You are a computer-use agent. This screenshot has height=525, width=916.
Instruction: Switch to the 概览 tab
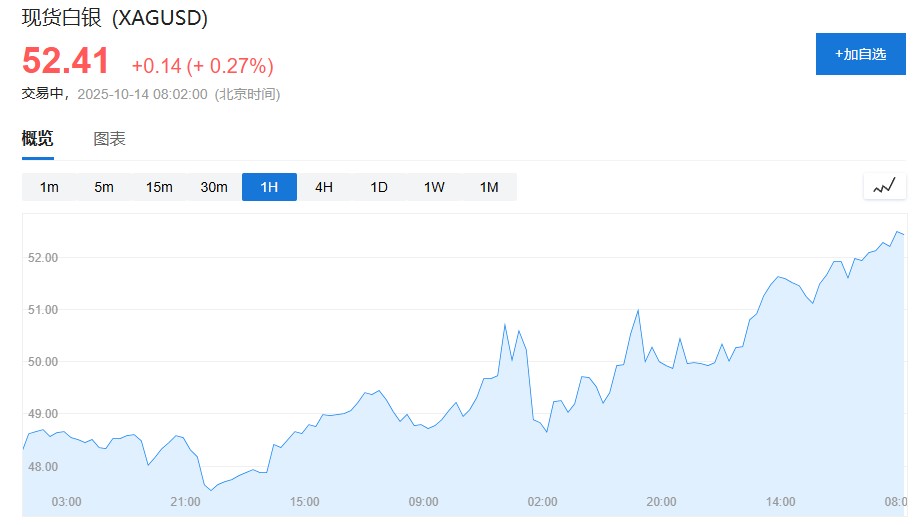(38, 139)
